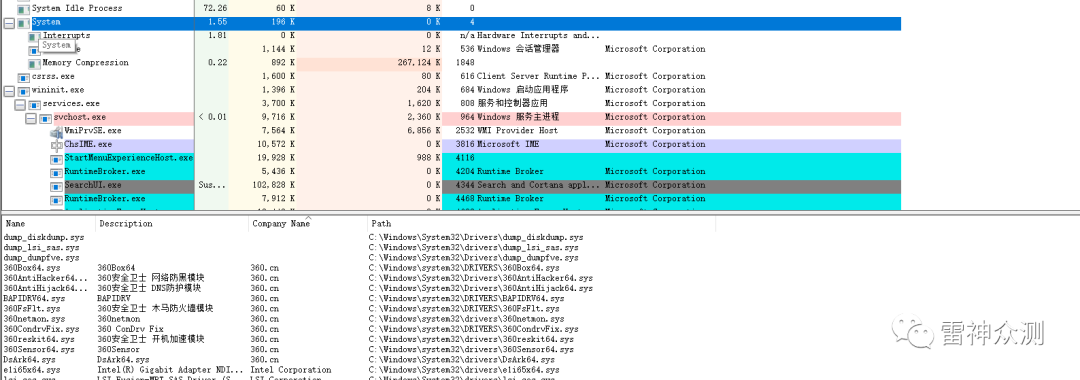This screenshot has height=380, width=1080.
Task: Click the ChsIME.exe process icon
Action: [x=56, y=145]
